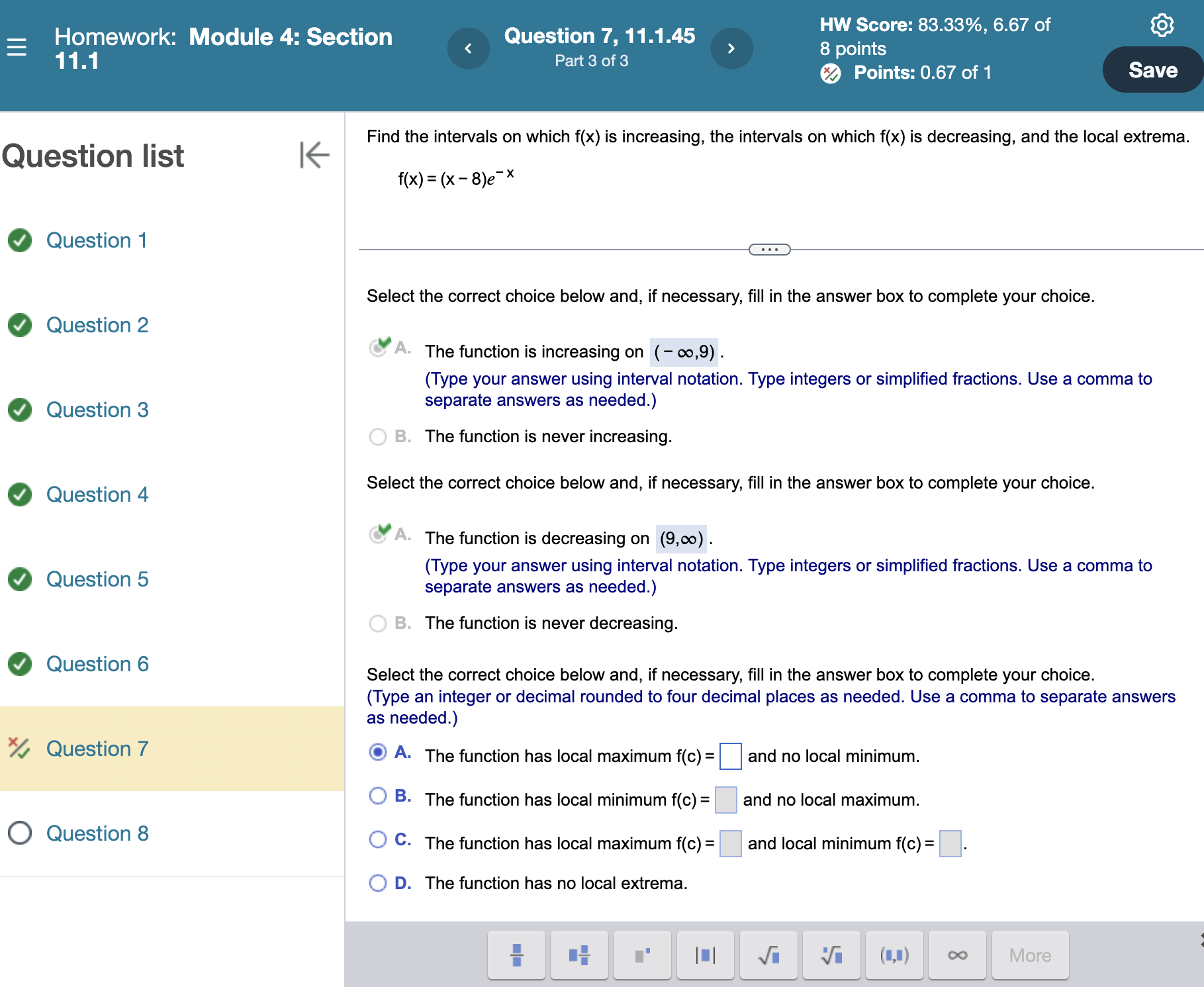Viewport: 1204px width, 987px height.
Task: Open Question 2 from the list
Action: [x=97, y=325]
